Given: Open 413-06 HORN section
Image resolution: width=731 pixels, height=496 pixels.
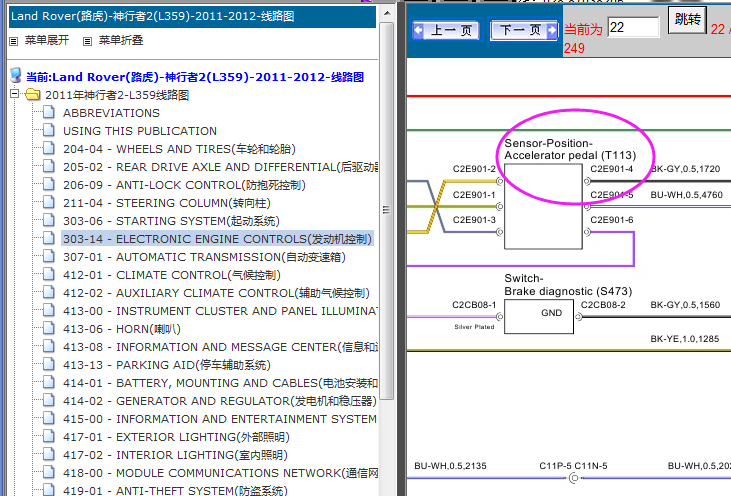Looking at the screenshot, I should tap(122, 329).
